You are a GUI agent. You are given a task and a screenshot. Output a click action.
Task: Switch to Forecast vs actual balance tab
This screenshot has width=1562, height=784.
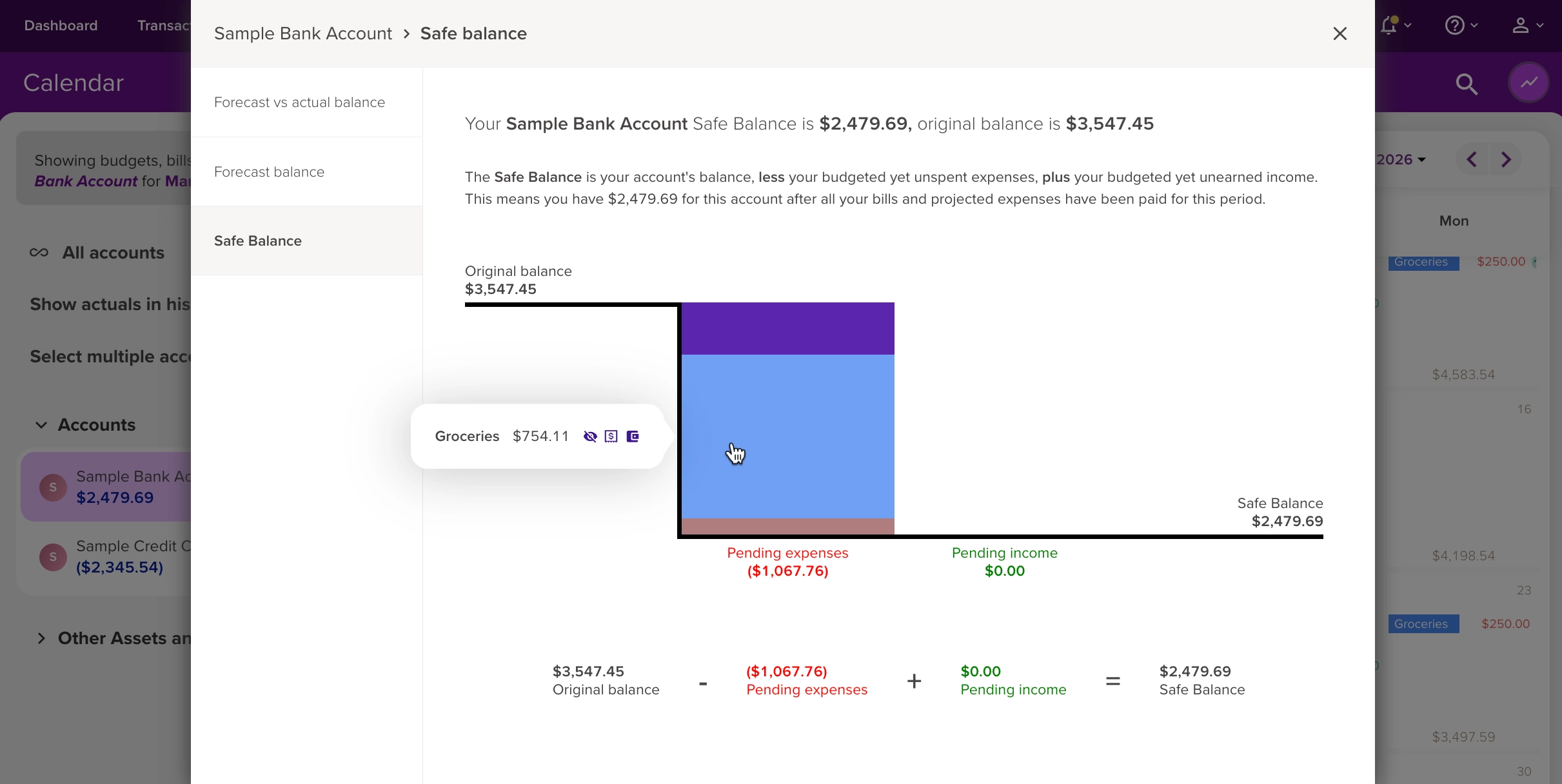click(299, 103)
